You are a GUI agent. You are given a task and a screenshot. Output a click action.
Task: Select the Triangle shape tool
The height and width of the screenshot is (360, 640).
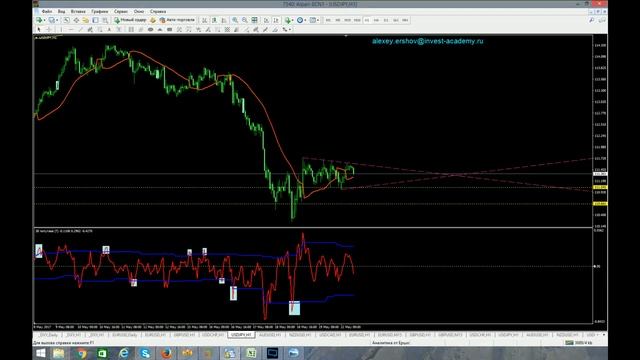pos(160,29)
